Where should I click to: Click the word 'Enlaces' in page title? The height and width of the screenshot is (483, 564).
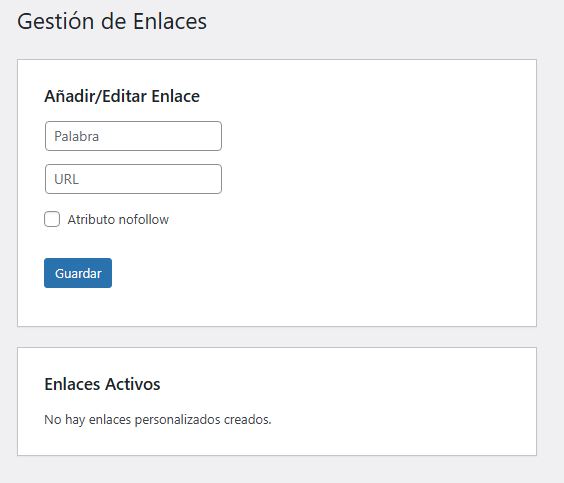pos(170,21)
